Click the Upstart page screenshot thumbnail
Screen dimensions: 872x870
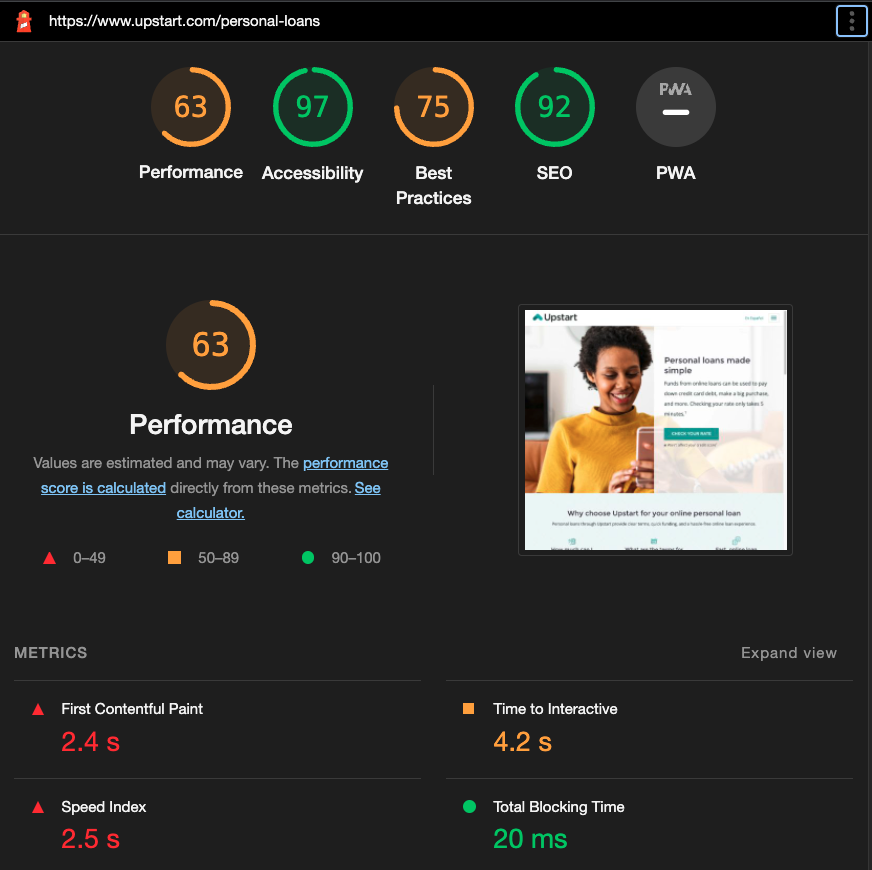(x=655, y=429)
